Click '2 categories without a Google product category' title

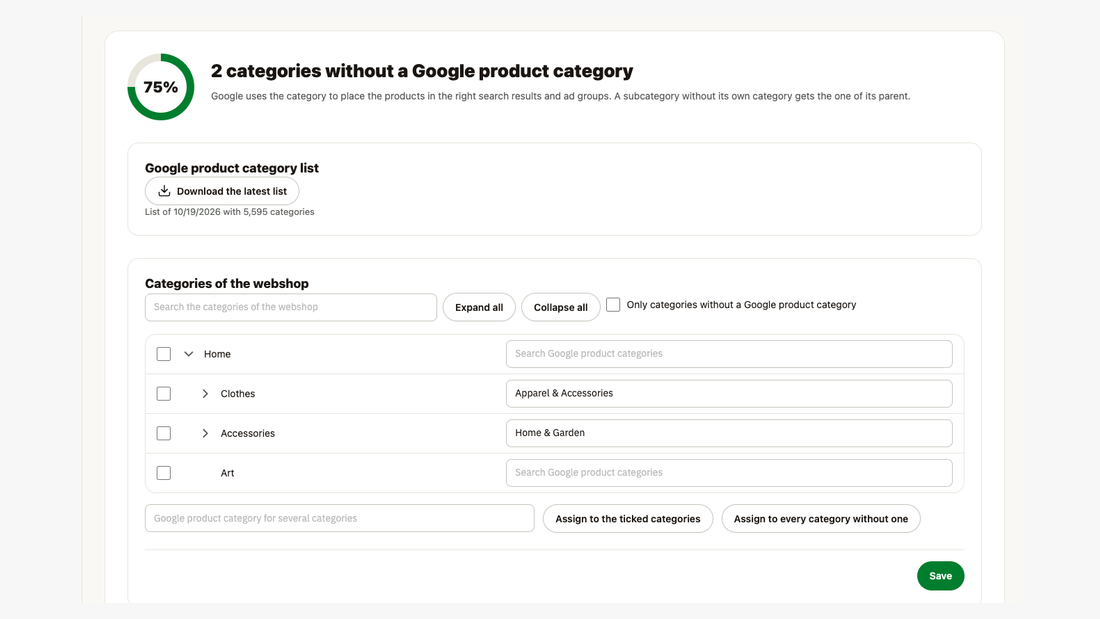click(422, 71)
